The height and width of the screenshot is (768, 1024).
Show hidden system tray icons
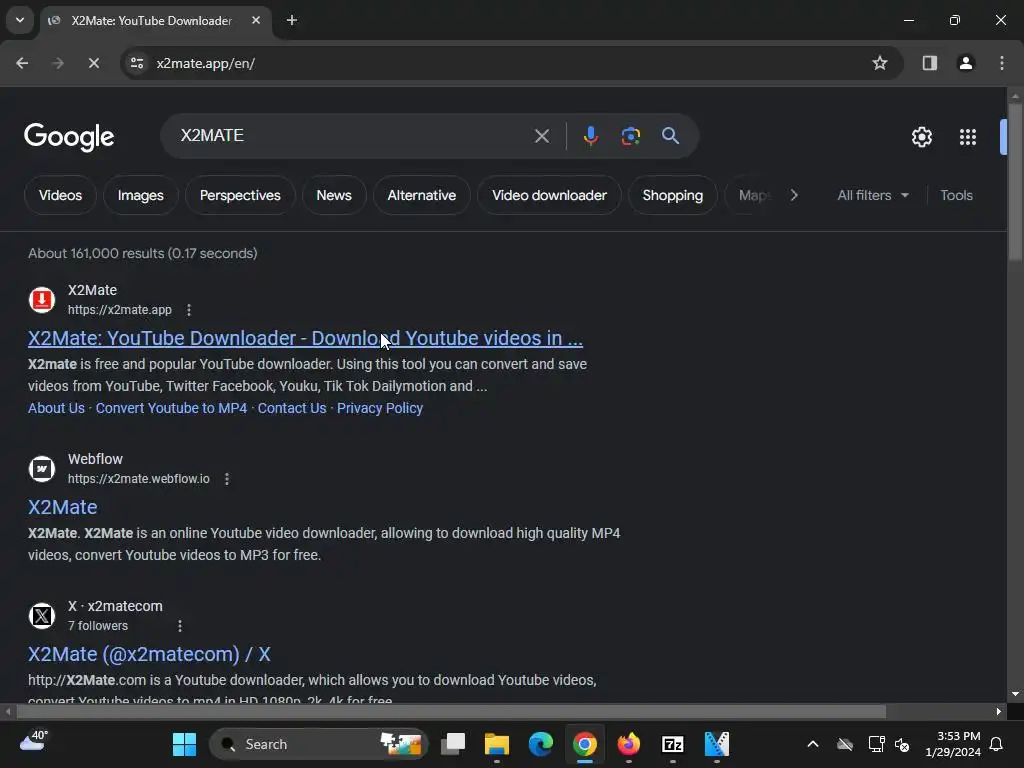812,744
